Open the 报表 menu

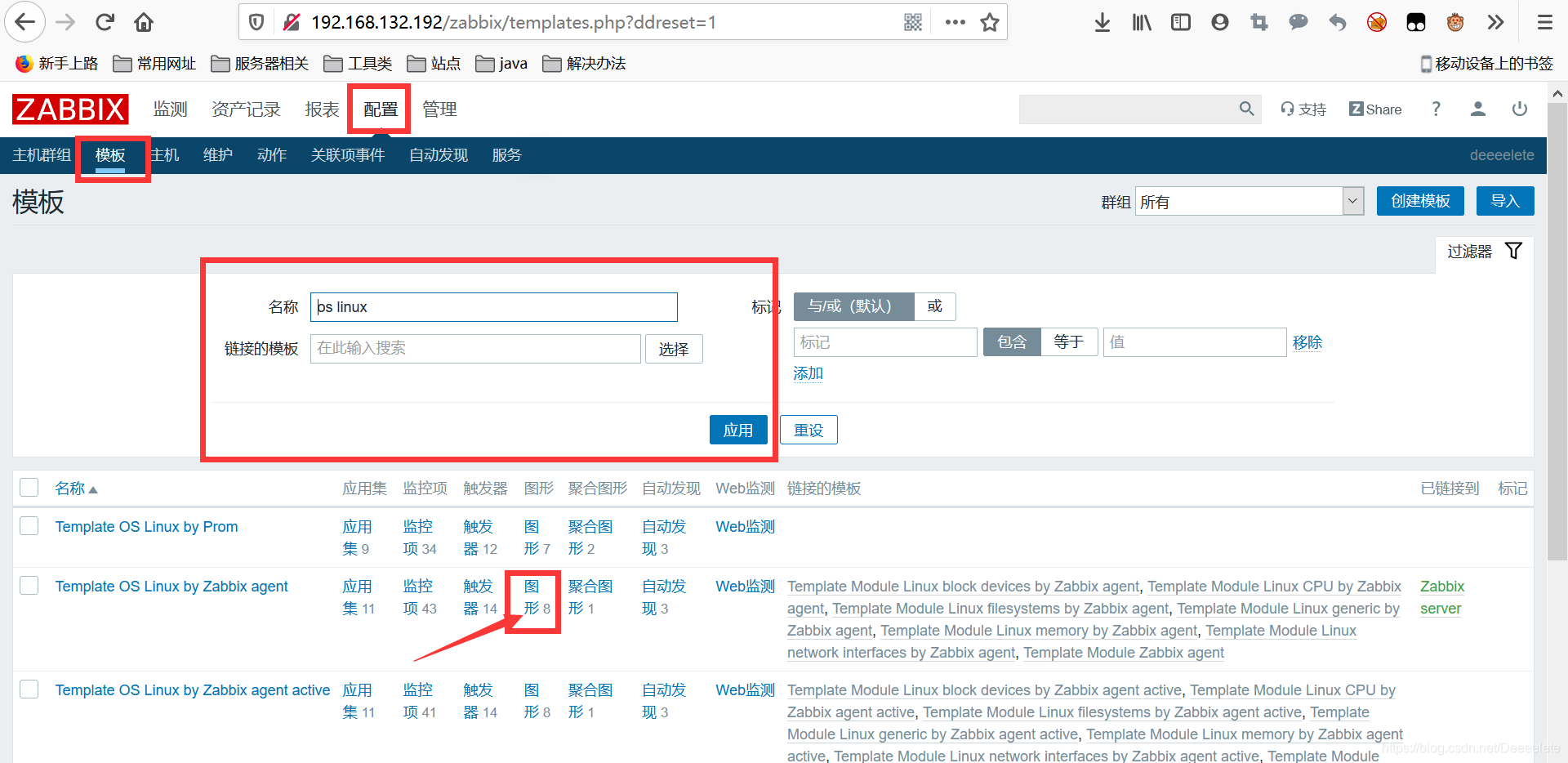[x=322, y=109]
